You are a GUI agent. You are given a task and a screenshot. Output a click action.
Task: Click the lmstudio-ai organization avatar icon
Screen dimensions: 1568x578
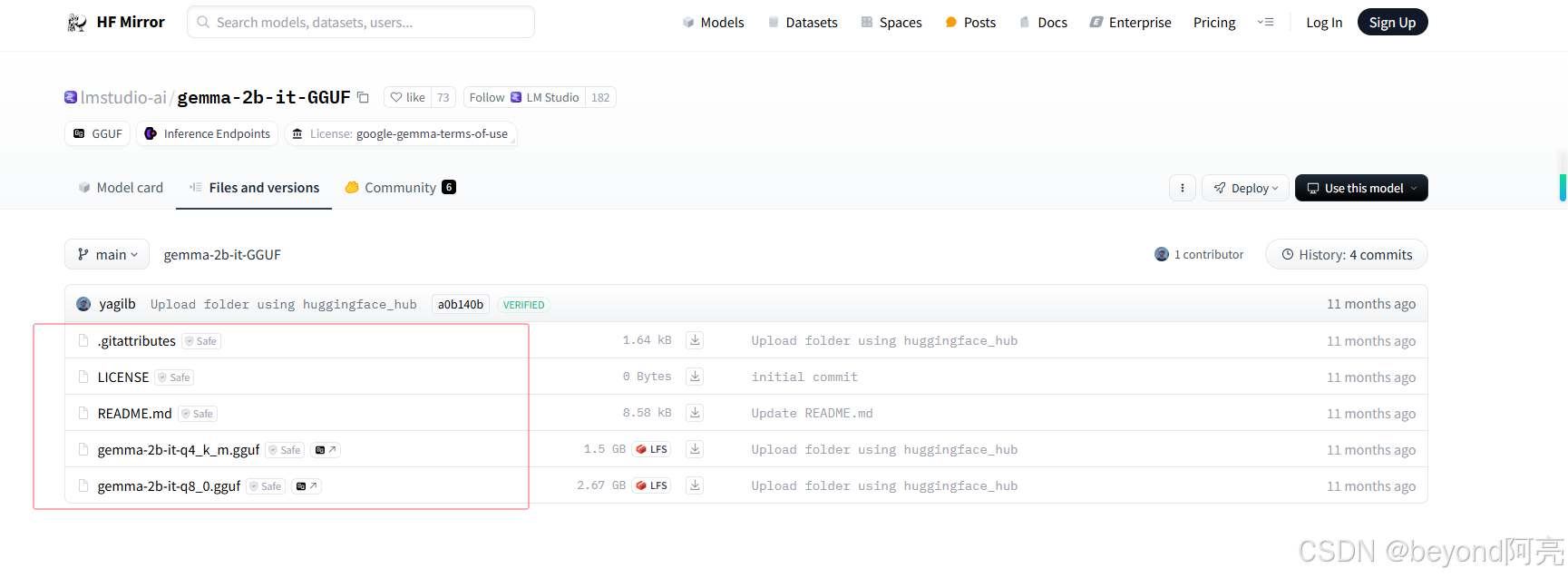point(71,97)
